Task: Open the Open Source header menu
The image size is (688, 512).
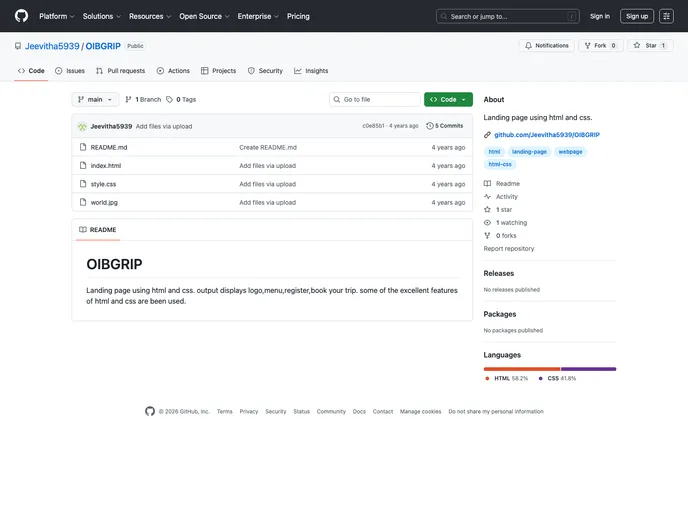Action: [204, 16]
